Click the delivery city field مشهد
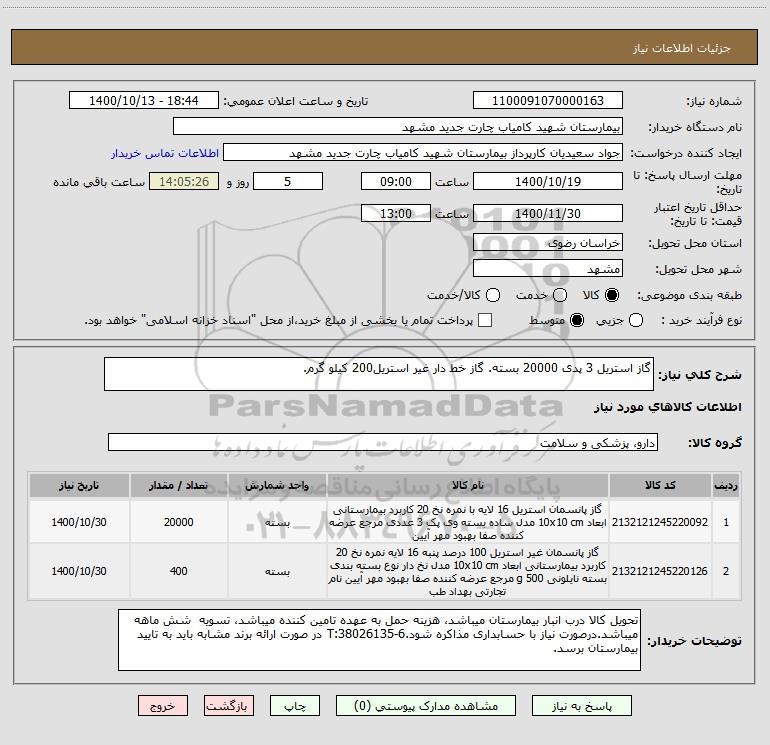 [x=548, y=269]
